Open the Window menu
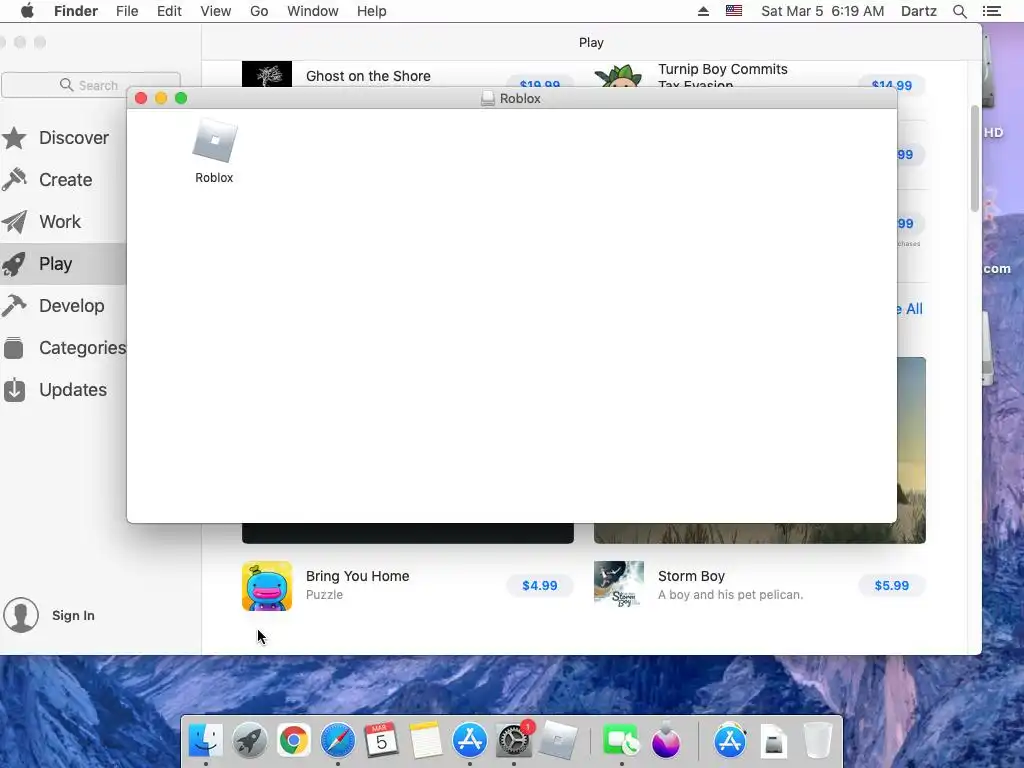Viewport: 1024px width, 768px height. (313, 11)
